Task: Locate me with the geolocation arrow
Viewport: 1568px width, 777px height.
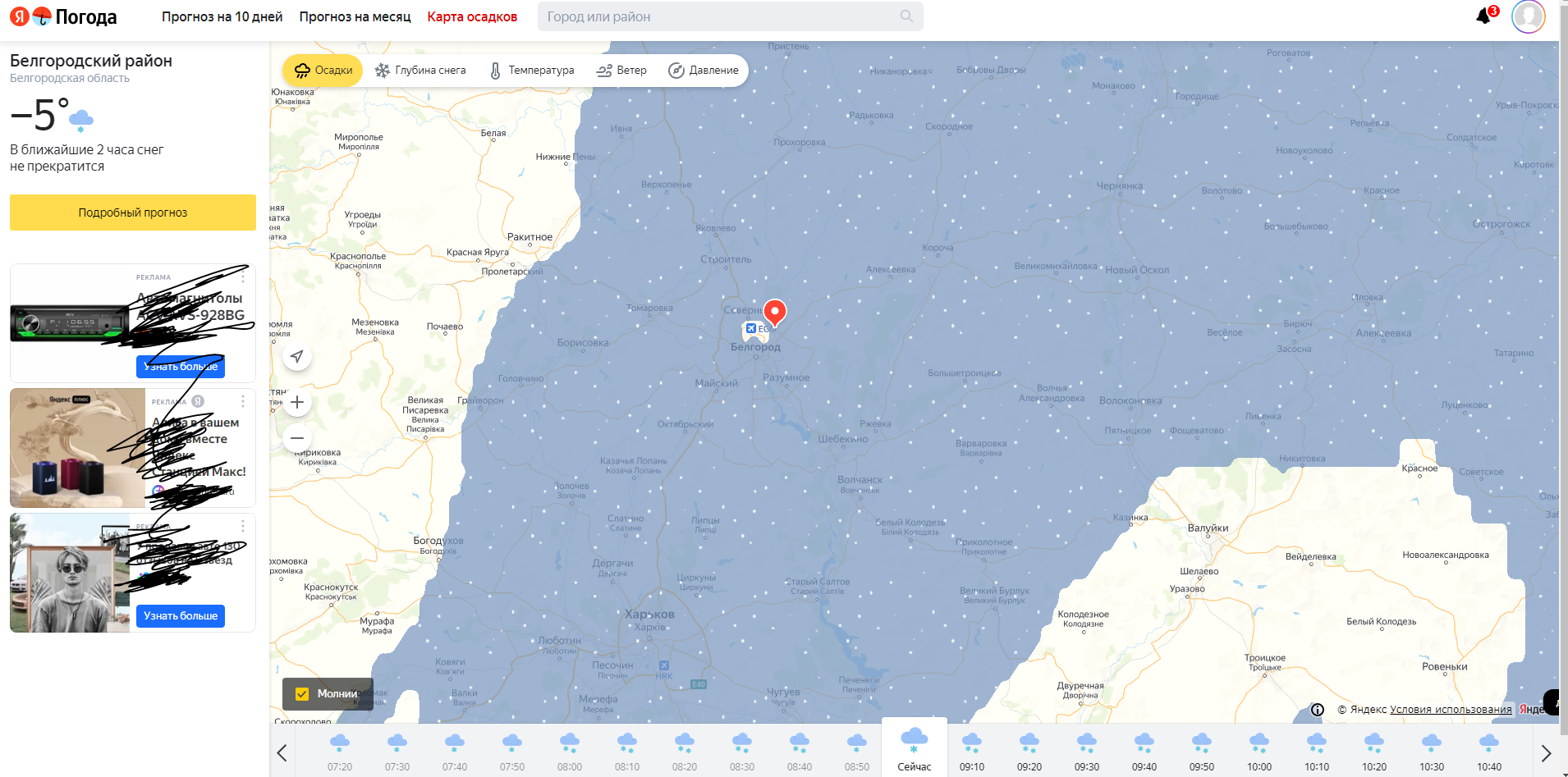Action: 297,356
